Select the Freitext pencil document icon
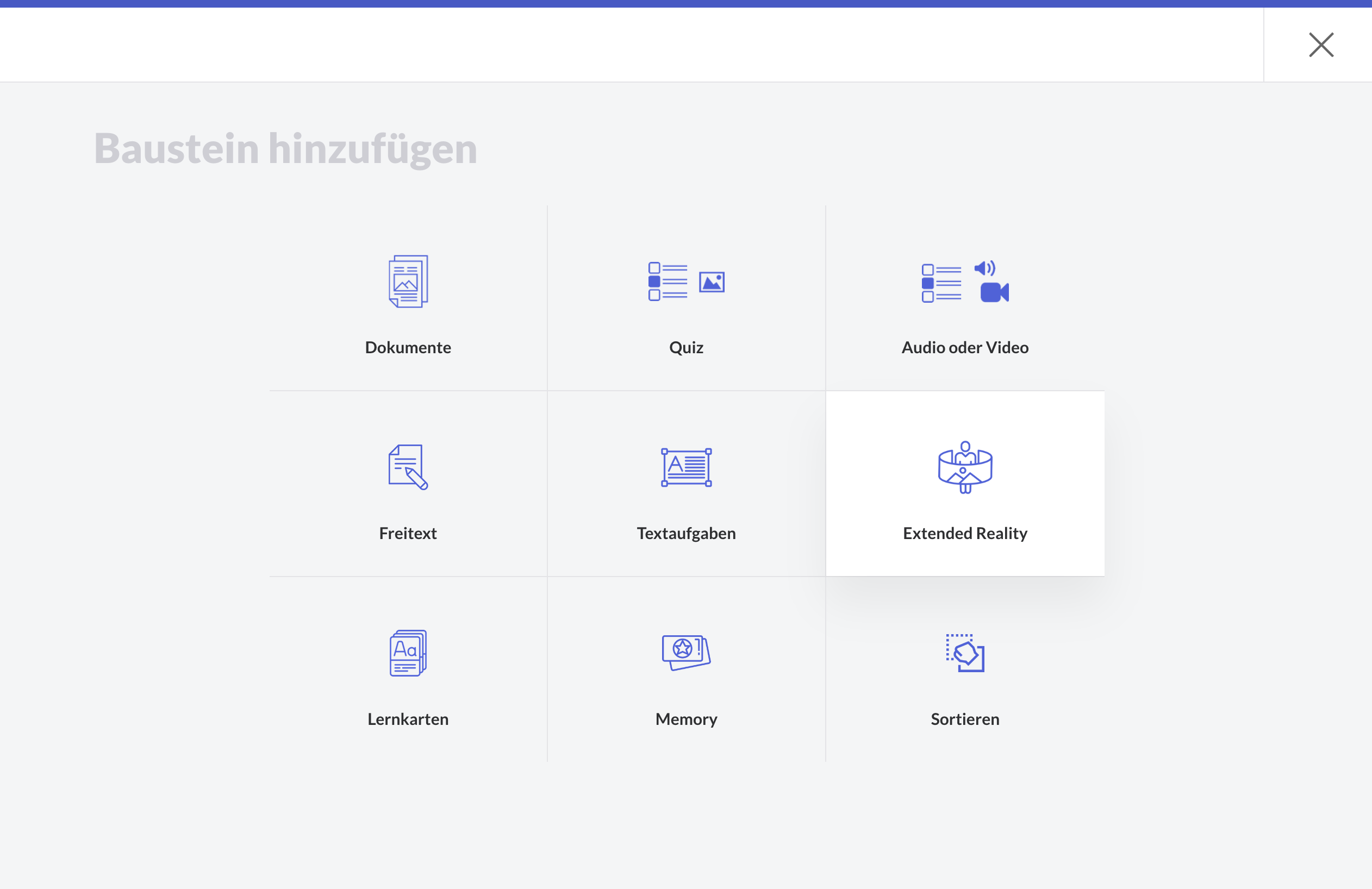The image size is (1372, 889). point(408,467)
